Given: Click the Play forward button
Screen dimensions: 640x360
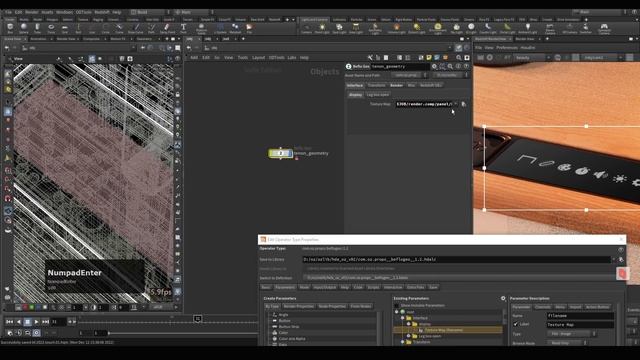Looking at the screenshot, I should (36, 322).
